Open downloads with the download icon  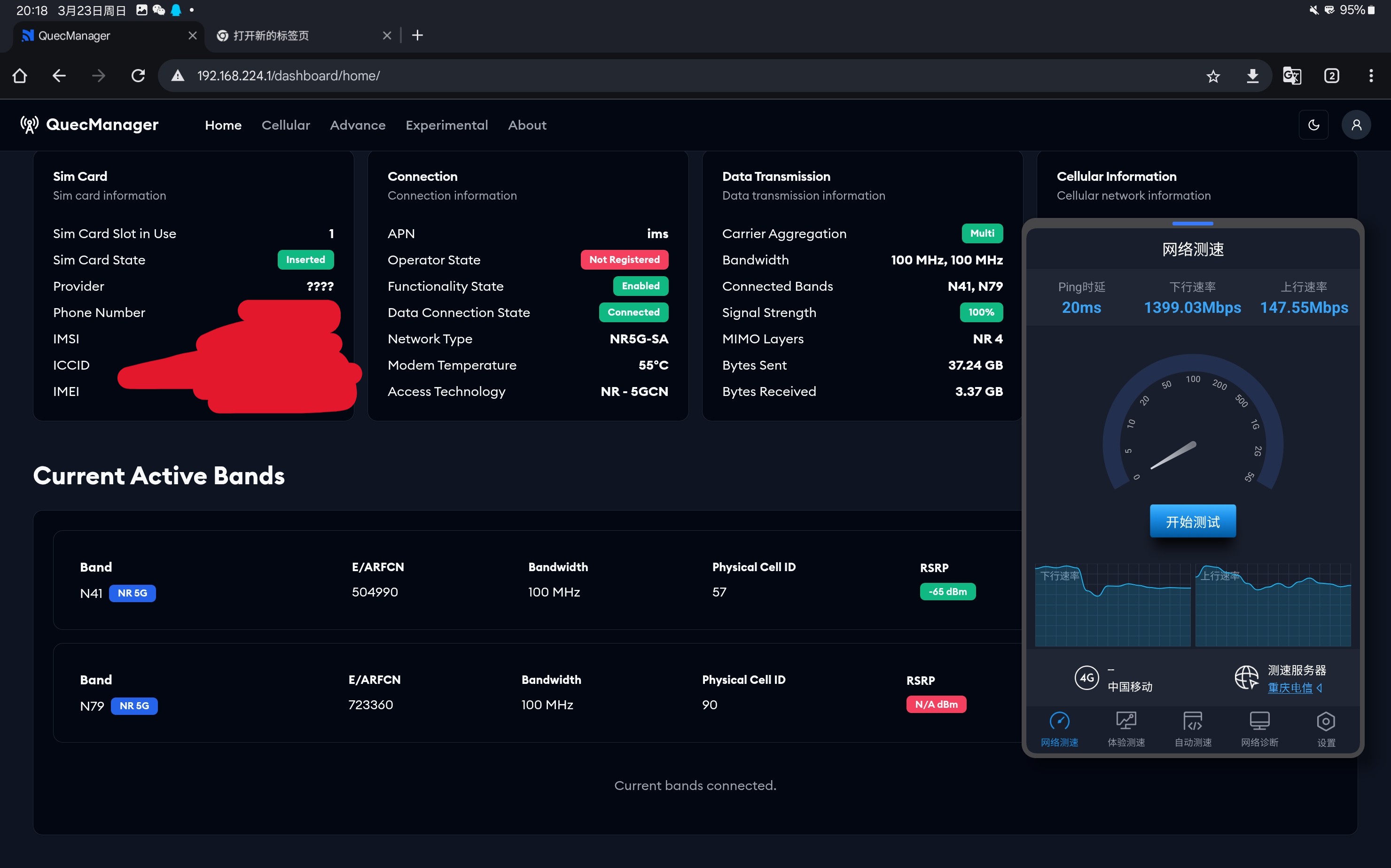(1252, 76)
